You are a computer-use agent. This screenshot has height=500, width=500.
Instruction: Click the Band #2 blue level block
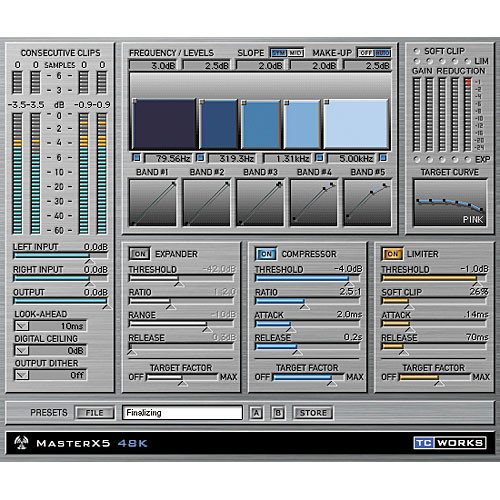click(218, 124)
